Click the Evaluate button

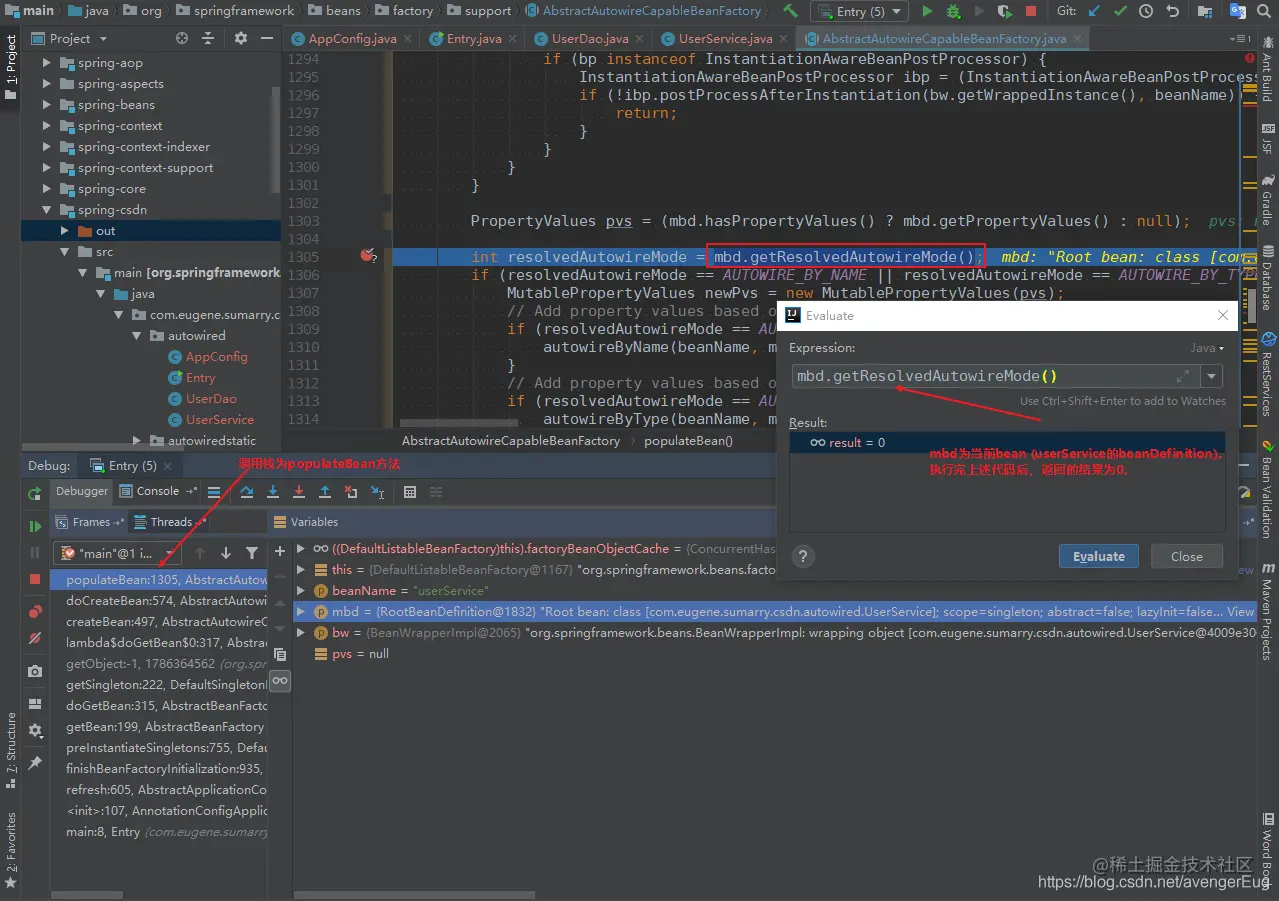point(1098,557)
